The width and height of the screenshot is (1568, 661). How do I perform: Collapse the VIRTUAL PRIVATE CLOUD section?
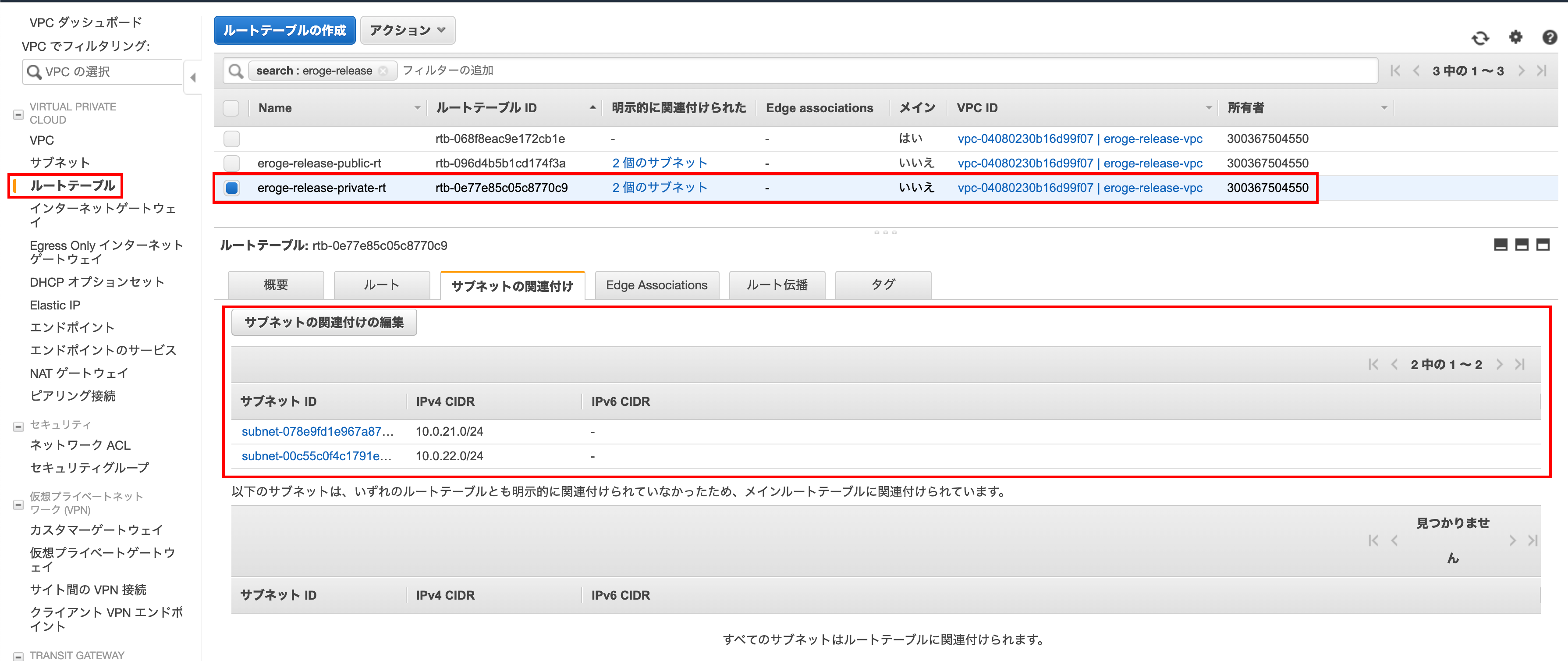coord(18,114)
